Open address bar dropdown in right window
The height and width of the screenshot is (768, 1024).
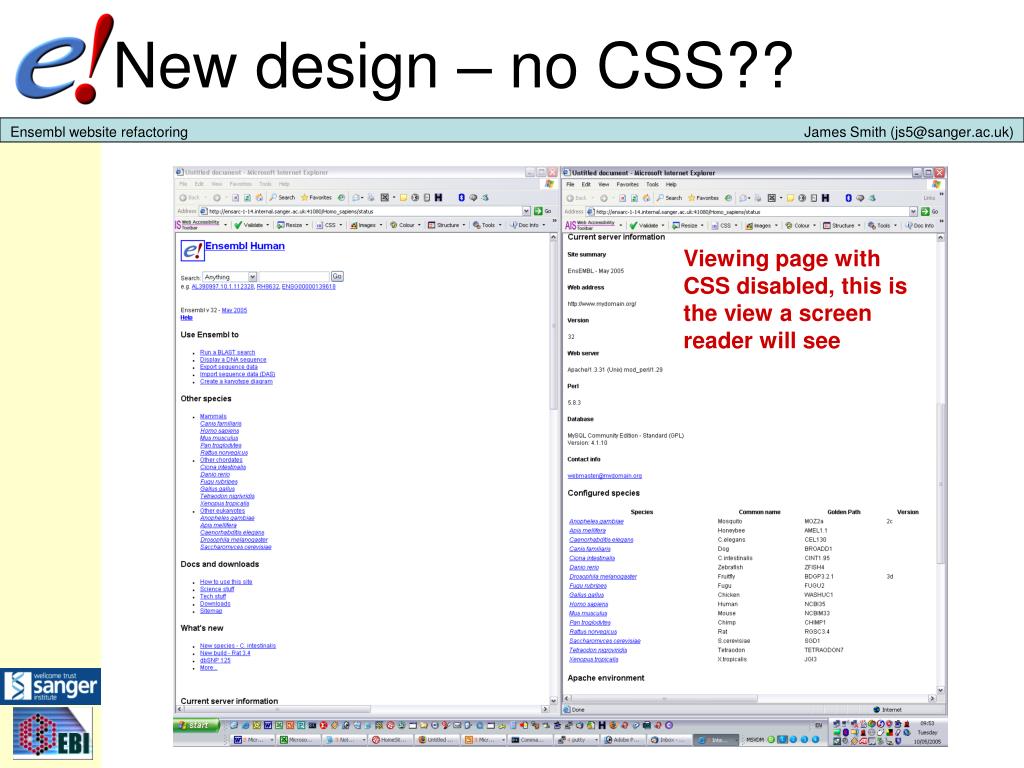[914, 212]
